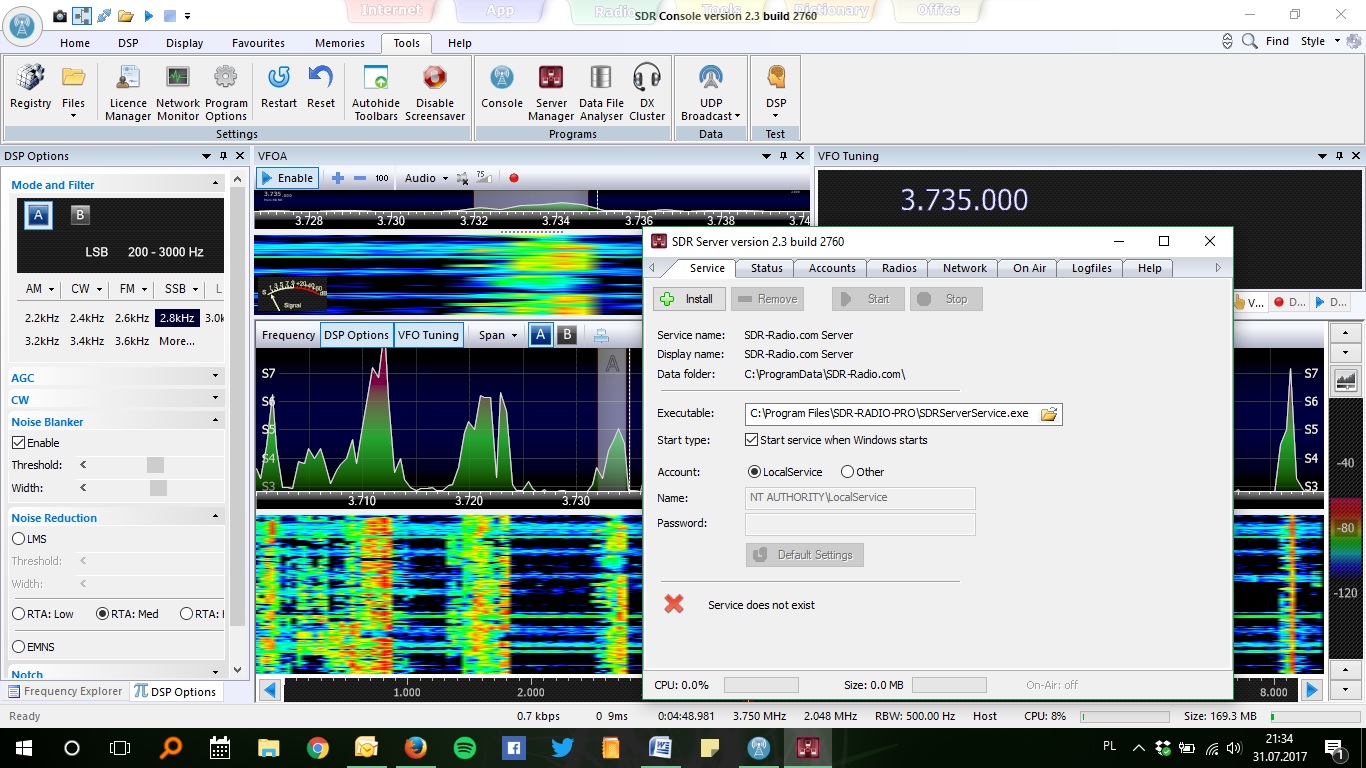Screen dimensions: 1366x768
Task: Uncheck Start service when Windows starts
Action: point(752,440)
